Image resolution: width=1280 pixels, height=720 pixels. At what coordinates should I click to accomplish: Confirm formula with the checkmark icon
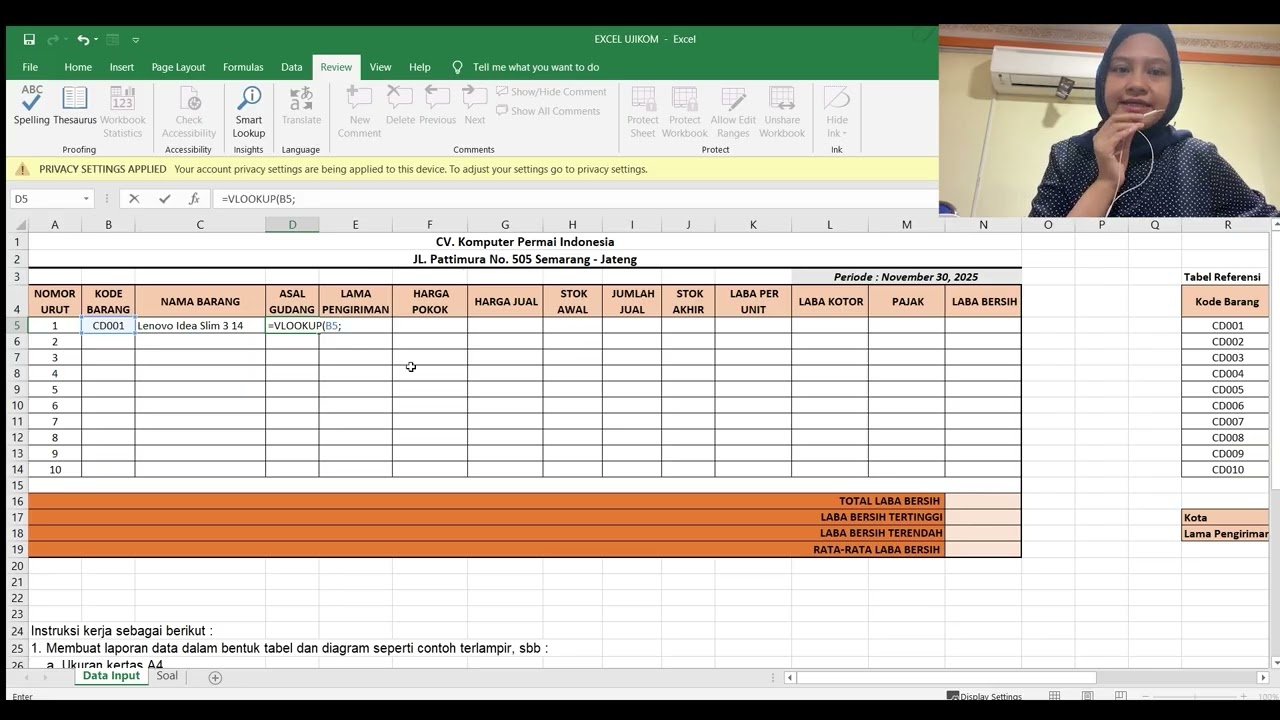(x=165, y=199)
